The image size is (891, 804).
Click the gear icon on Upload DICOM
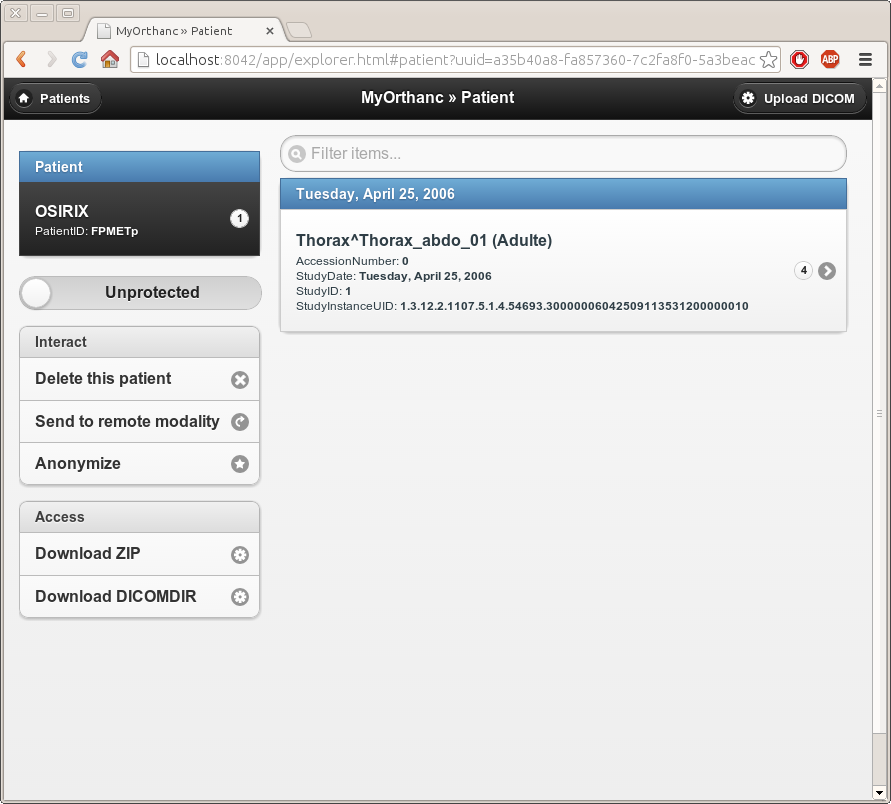pos(748,98)
